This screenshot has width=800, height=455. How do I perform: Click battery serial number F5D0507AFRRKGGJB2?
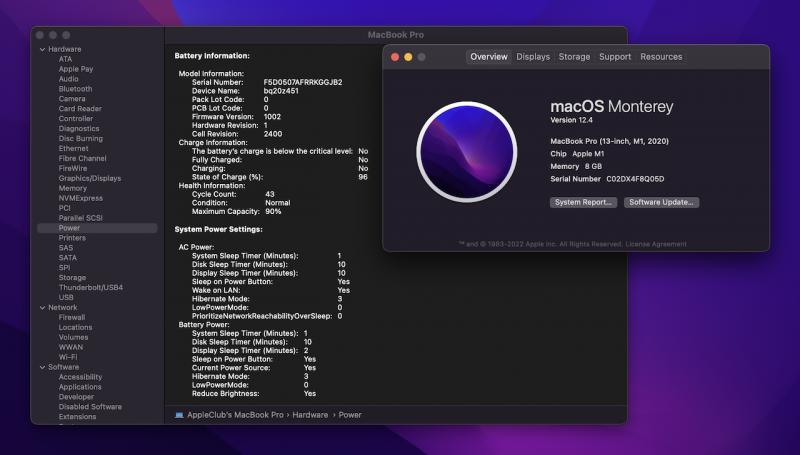click(303, 82)
